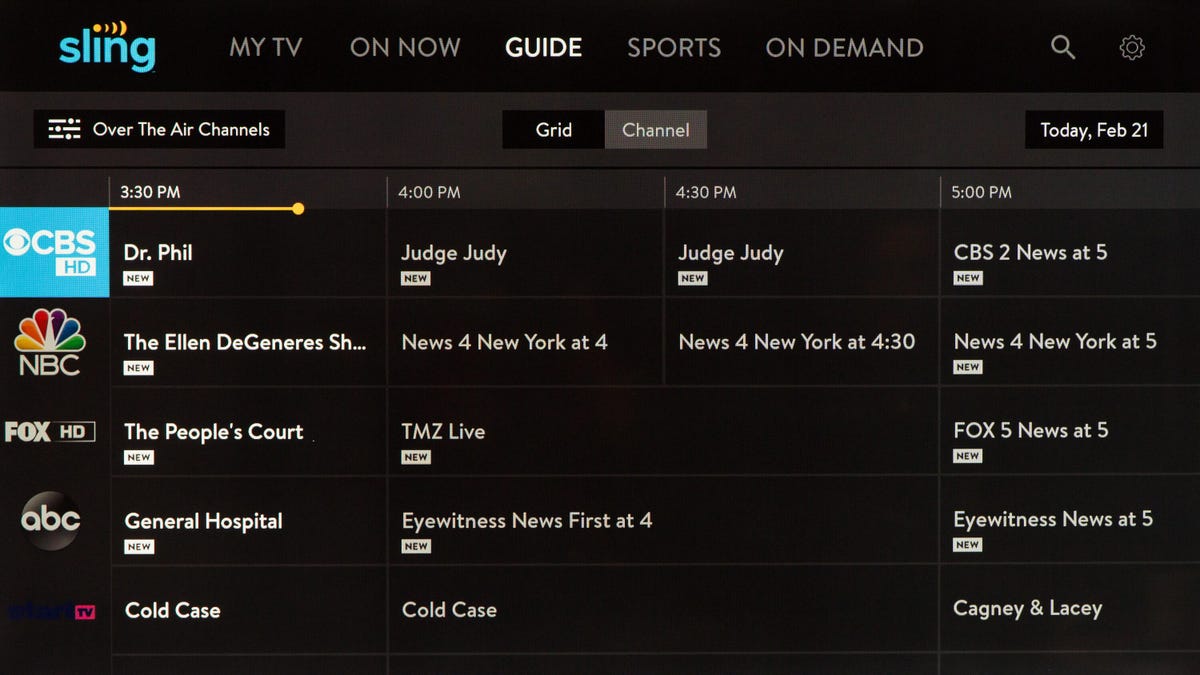Select General Hospital on abc
Screen dimensions: 1200x675
[x=248, y=521]
